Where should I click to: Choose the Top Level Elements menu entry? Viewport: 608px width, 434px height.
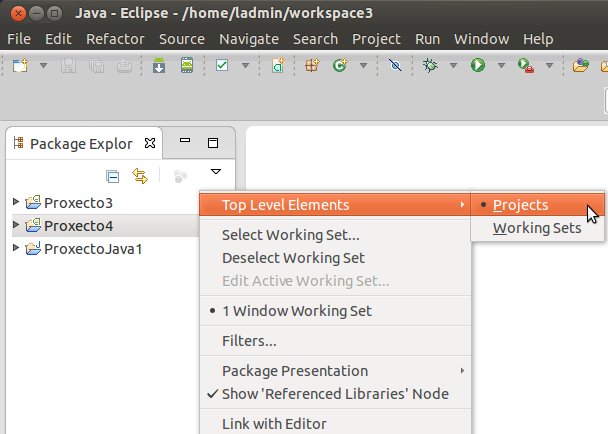(335, 204)
